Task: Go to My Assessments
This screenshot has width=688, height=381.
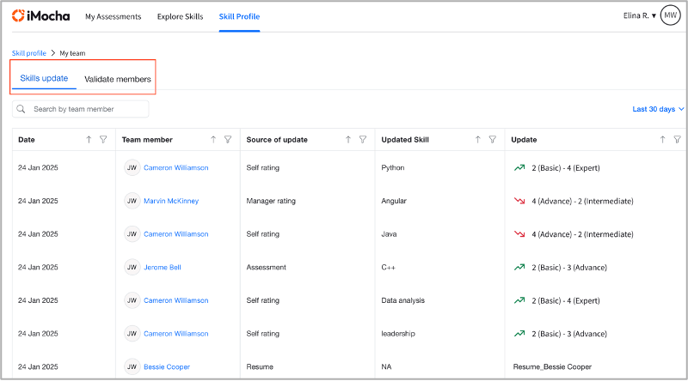Action: tap(113, 17)
